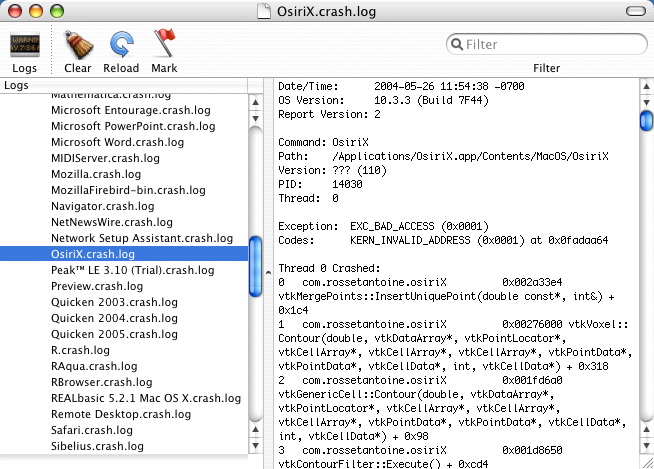Click the KERN_INVALID_ADDRESS codes line
Viewport: 654px width, 469px height.
click(x=443, y=240)
